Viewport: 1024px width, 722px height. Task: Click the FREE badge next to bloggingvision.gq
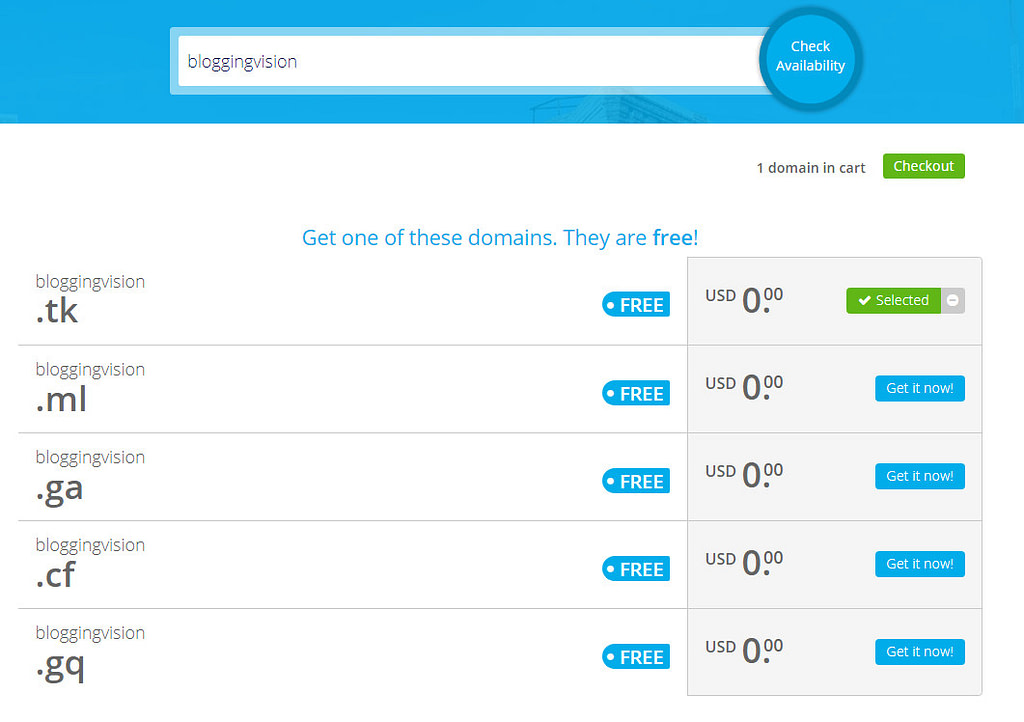(635, 656)
